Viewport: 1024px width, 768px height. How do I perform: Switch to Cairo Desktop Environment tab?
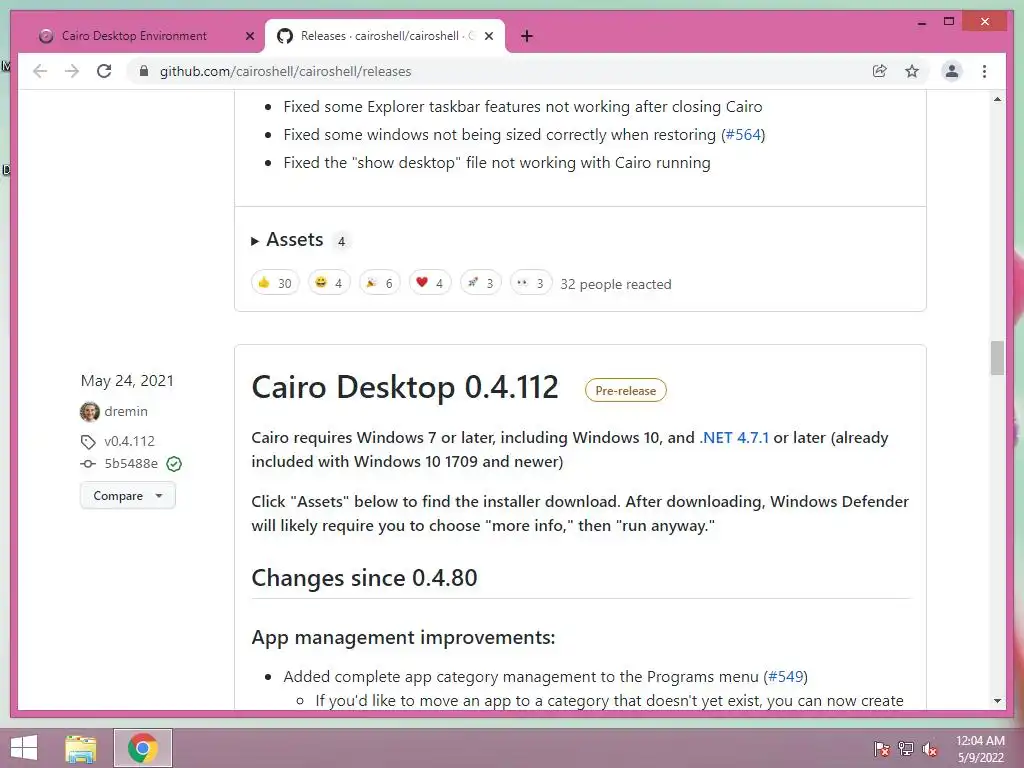point(134,36)
